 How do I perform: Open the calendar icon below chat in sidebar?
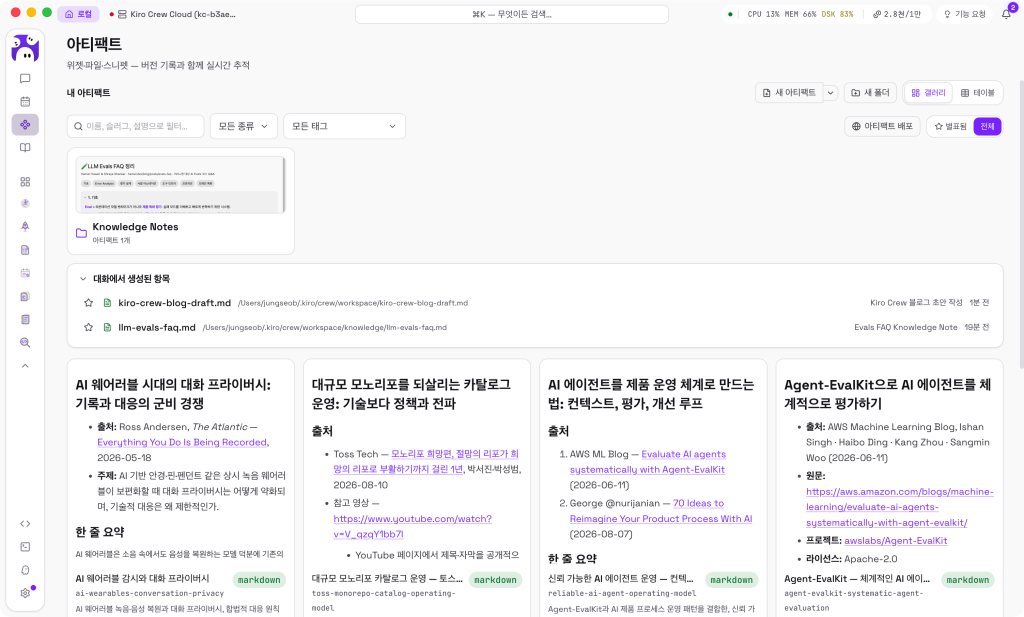tap(25, 102)
